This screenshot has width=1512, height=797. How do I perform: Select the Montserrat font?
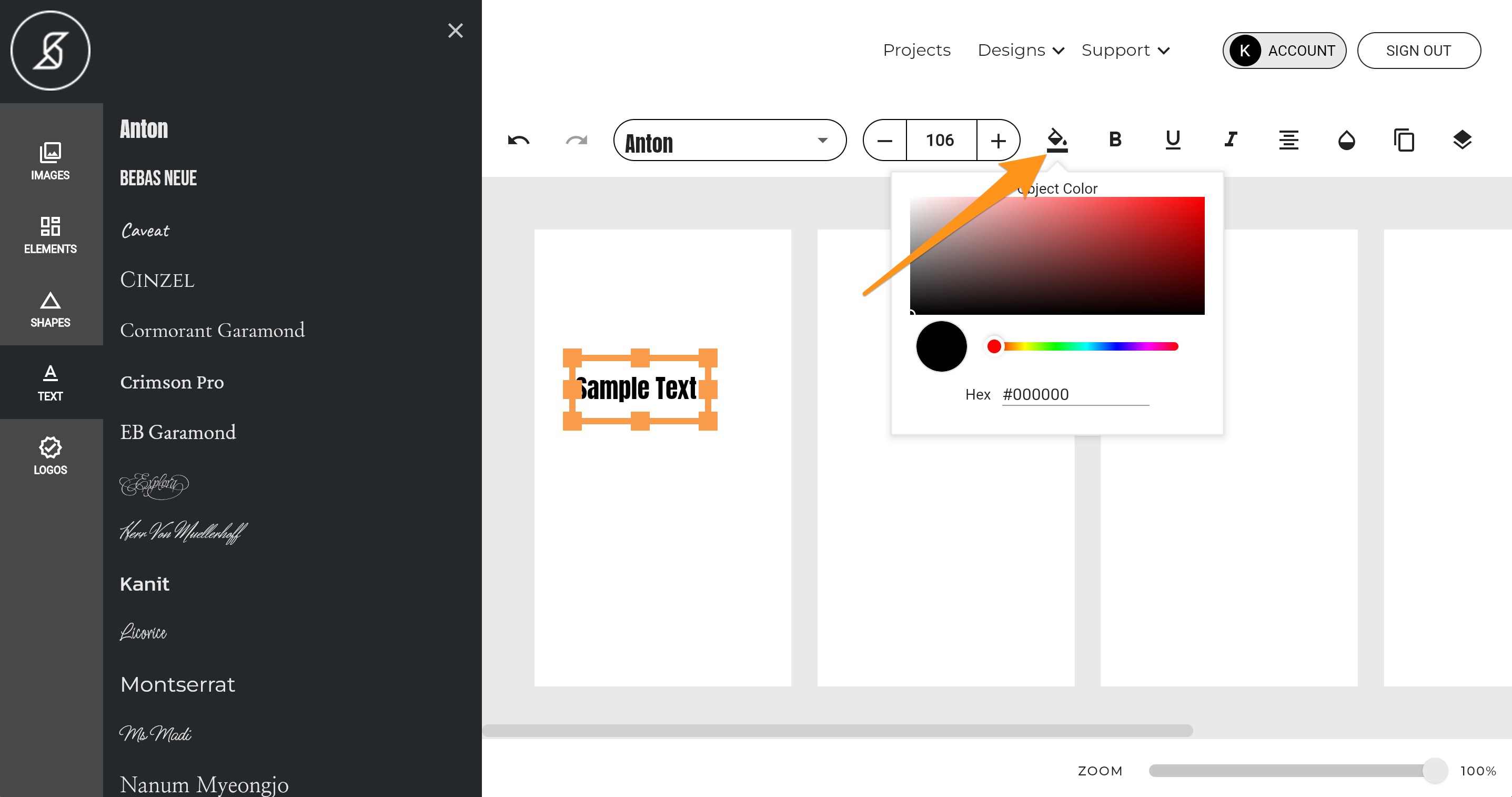point(177,684)
